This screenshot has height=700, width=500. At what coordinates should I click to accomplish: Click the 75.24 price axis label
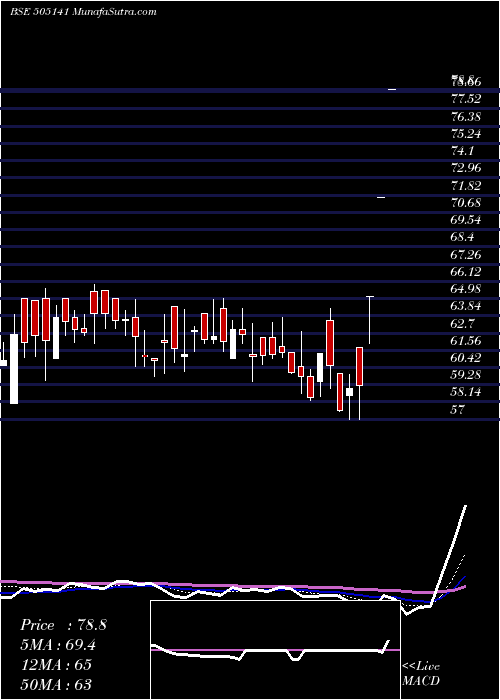467,134
